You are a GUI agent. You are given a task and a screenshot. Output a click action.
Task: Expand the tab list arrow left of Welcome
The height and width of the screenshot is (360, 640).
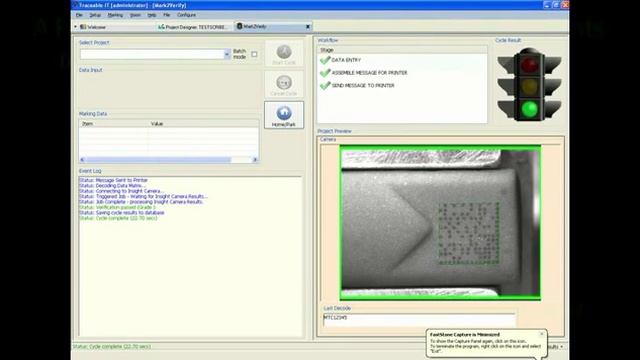click(x=76, y=27)
